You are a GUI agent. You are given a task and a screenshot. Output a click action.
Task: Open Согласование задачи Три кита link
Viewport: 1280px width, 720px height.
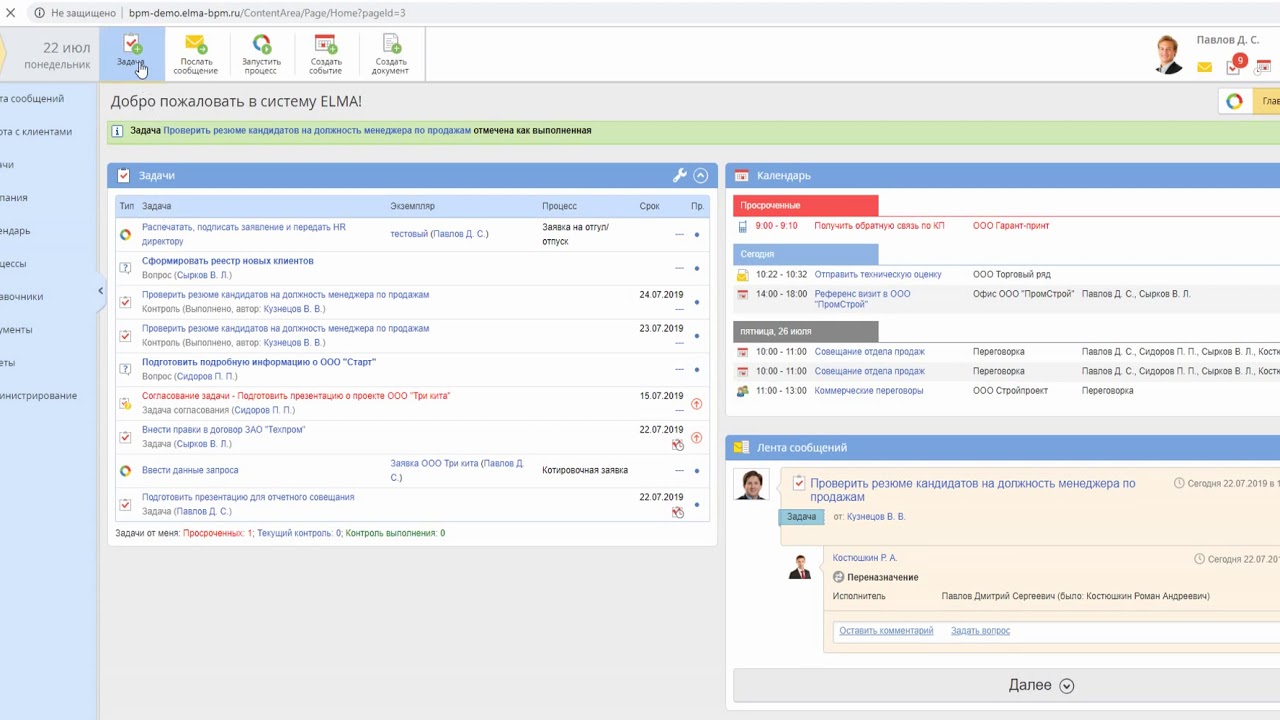click(296, 396)
